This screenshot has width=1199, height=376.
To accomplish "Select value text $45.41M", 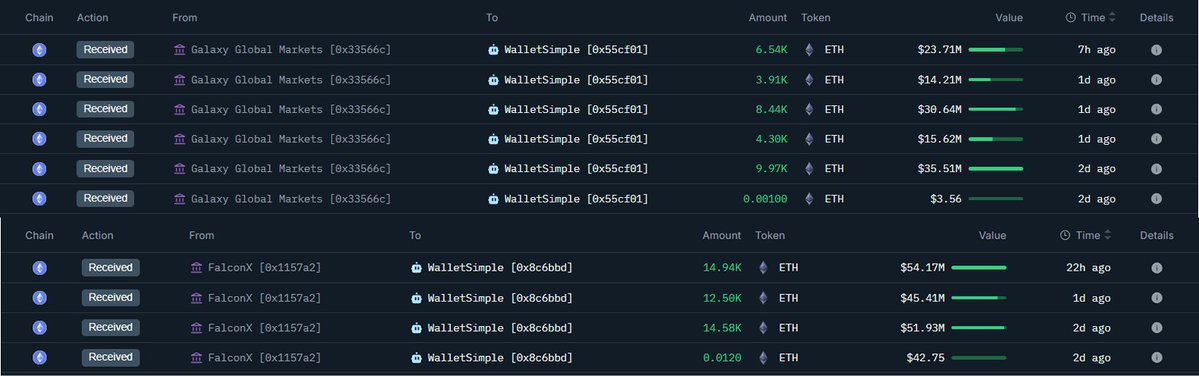I will [x=922, y=297].
